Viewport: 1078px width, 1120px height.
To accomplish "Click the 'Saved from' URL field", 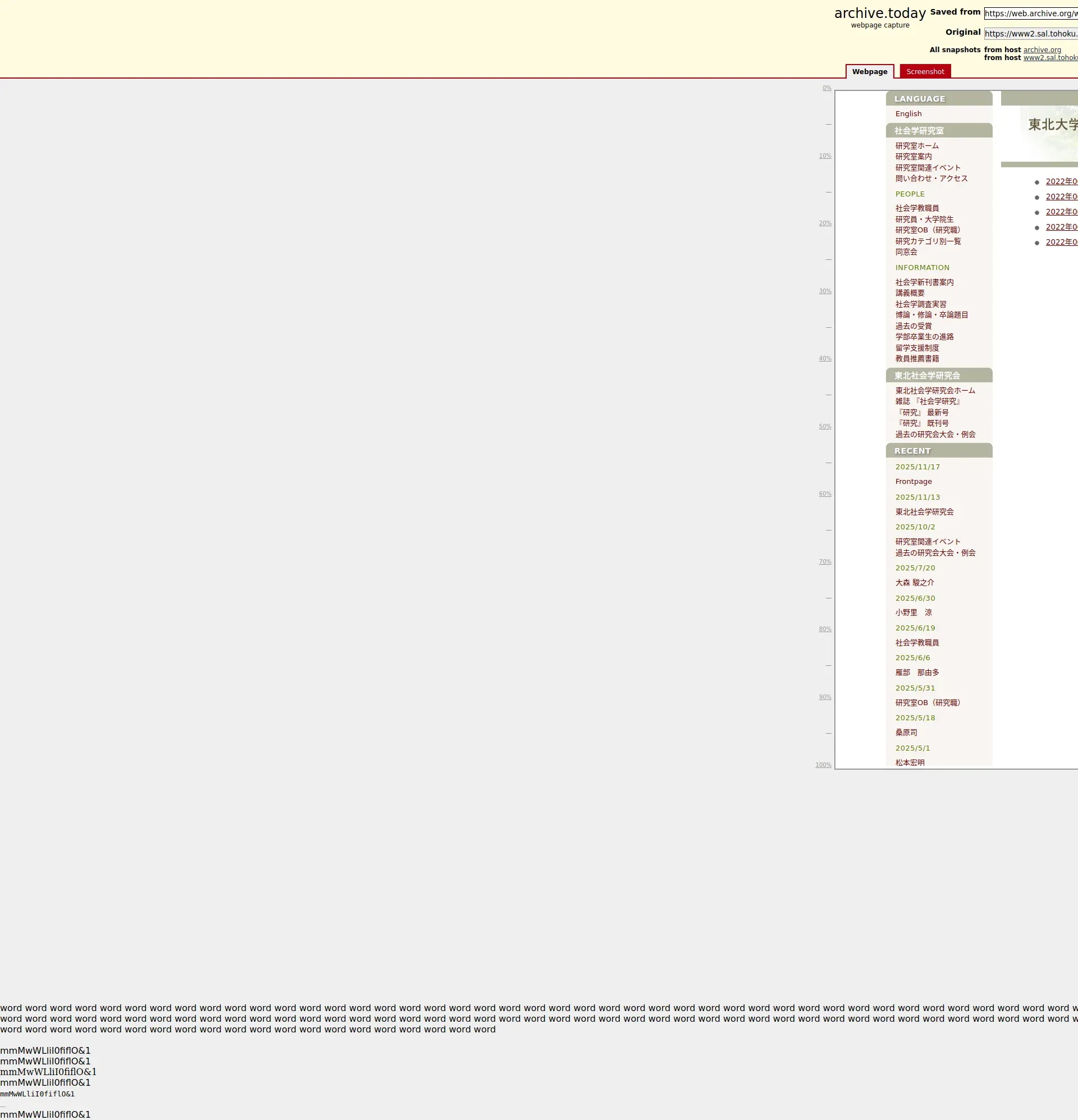I will (1030, 13).
